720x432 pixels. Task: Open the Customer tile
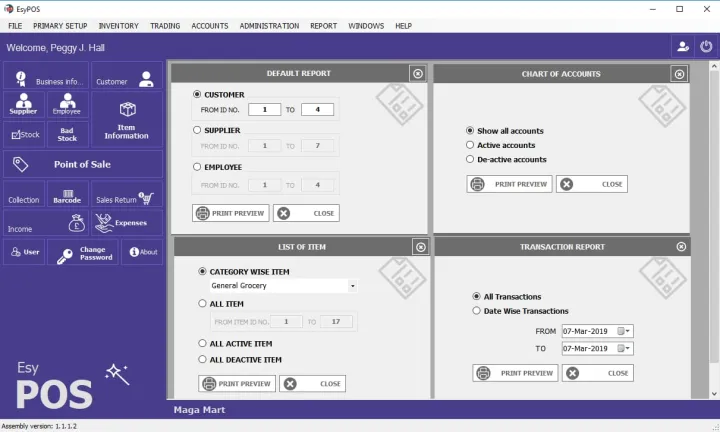point(127,76)
